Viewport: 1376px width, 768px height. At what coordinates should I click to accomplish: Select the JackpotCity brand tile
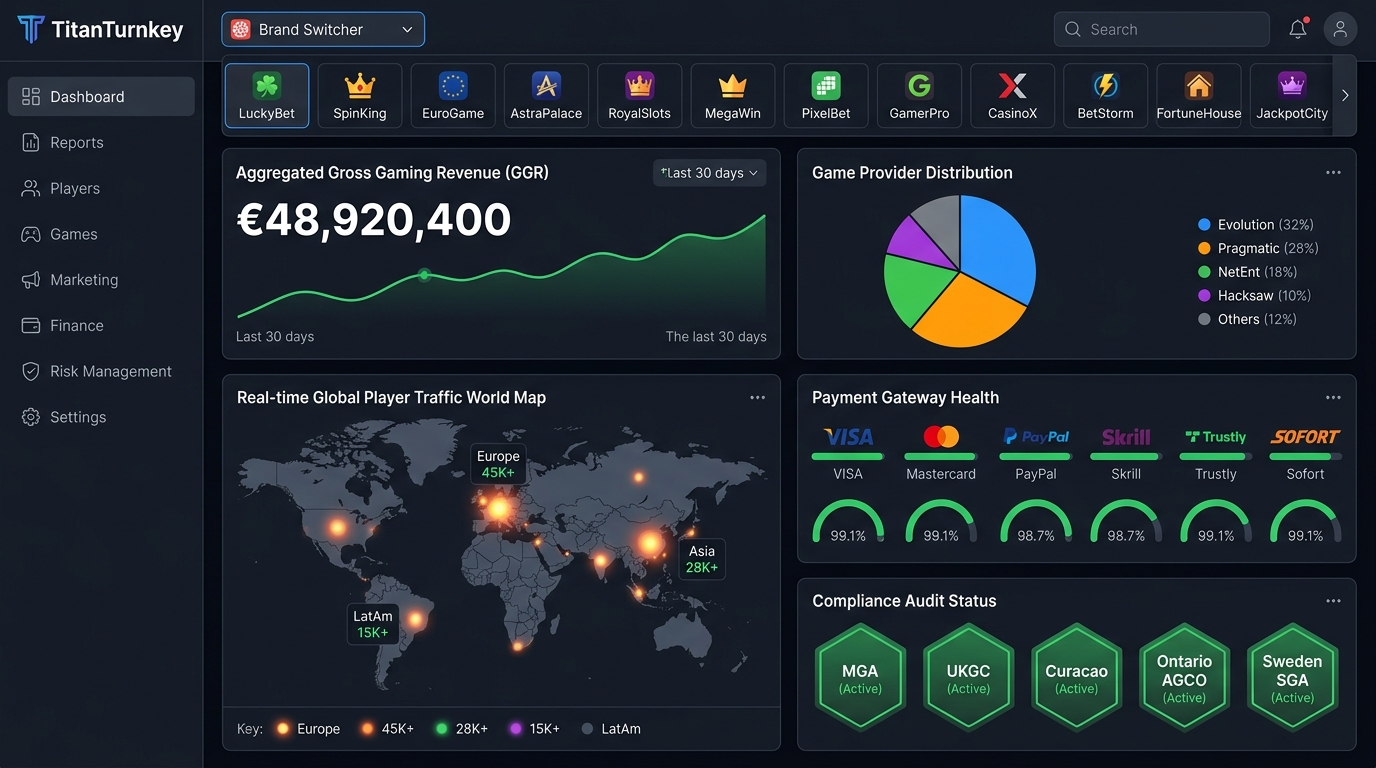click(x=1292, y=96)
